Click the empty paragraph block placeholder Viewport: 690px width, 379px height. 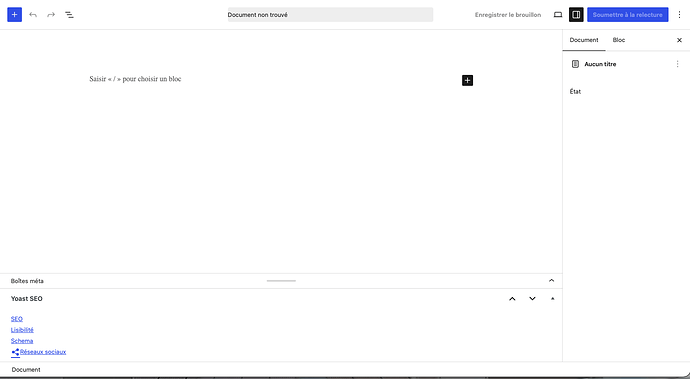(x=135, y=79)
